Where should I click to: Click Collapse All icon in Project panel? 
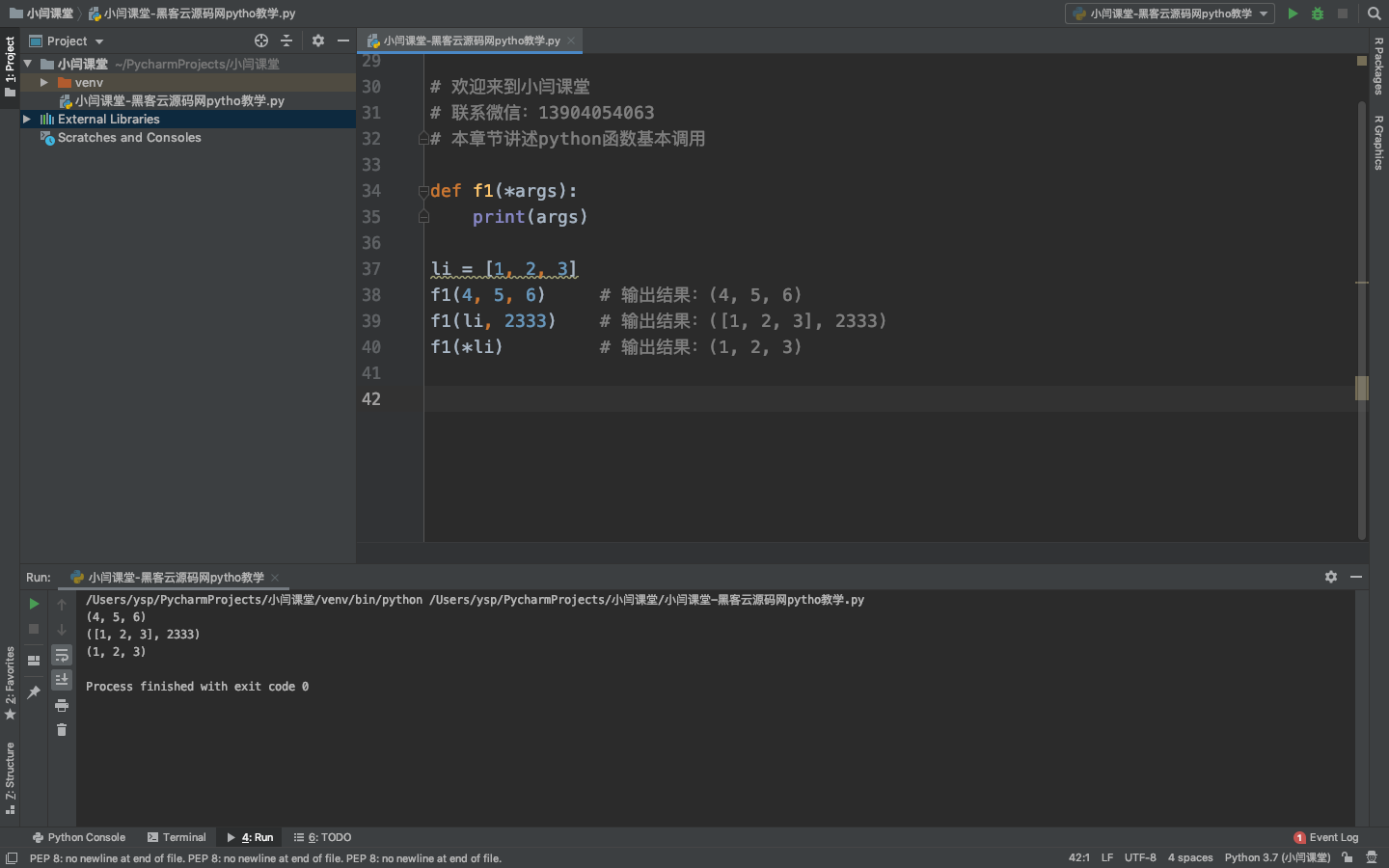pos(286,41)
